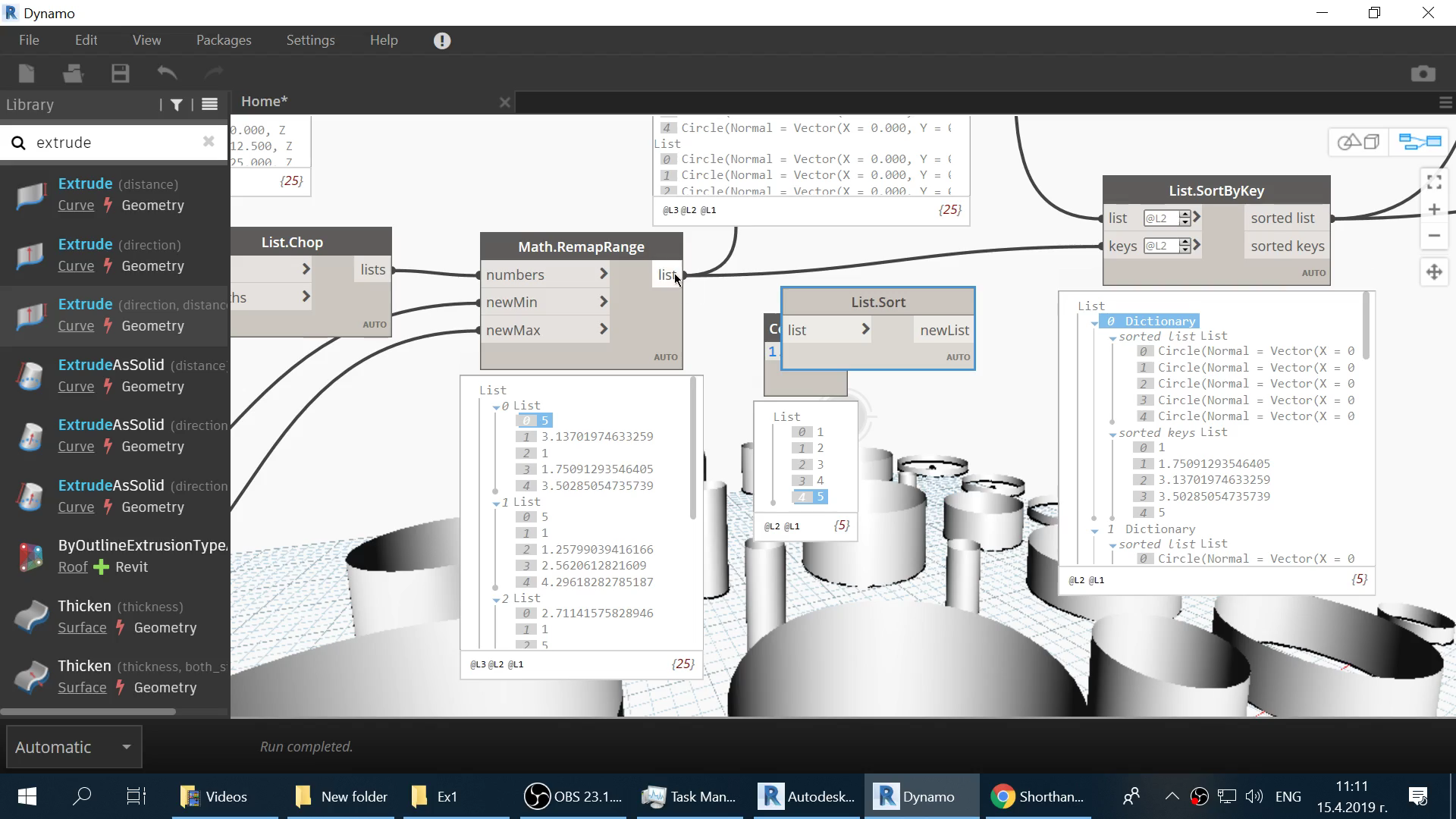
Task: Open the Packages menu
Action: click(224, 40)
